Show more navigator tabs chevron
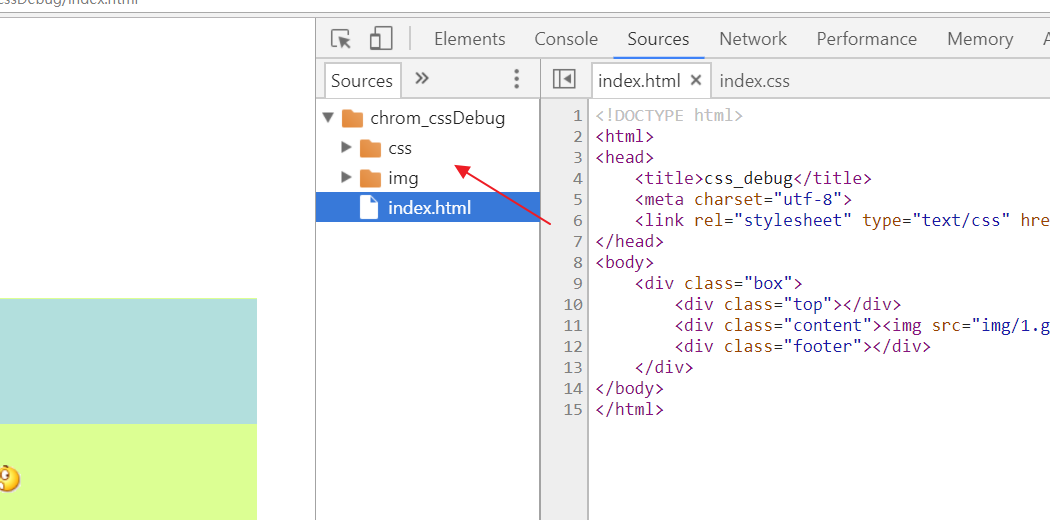 (x=421, y=78)
